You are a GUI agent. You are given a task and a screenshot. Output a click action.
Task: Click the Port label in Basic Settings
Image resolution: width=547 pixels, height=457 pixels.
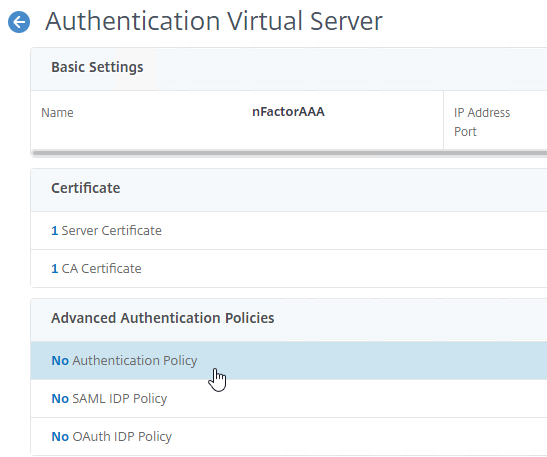click(465, 132)
